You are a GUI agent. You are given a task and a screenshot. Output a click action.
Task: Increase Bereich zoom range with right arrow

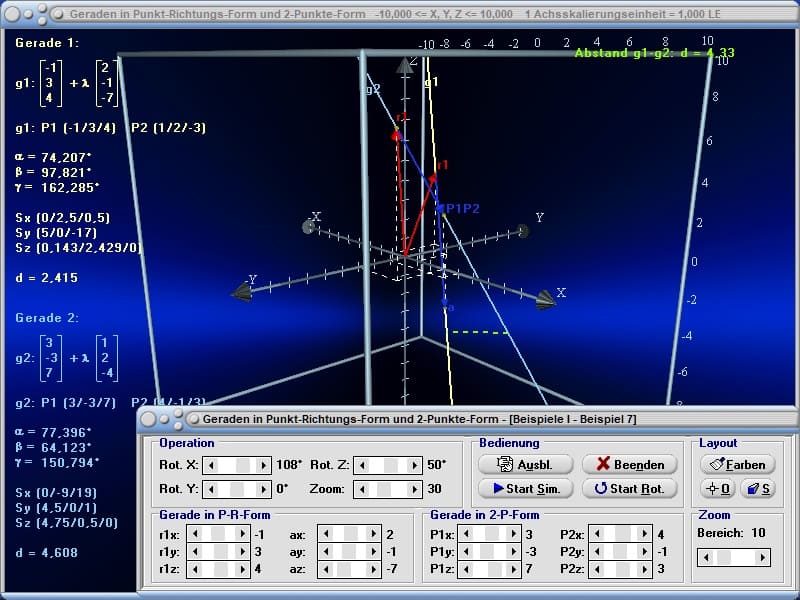click(x=762, y=558)
